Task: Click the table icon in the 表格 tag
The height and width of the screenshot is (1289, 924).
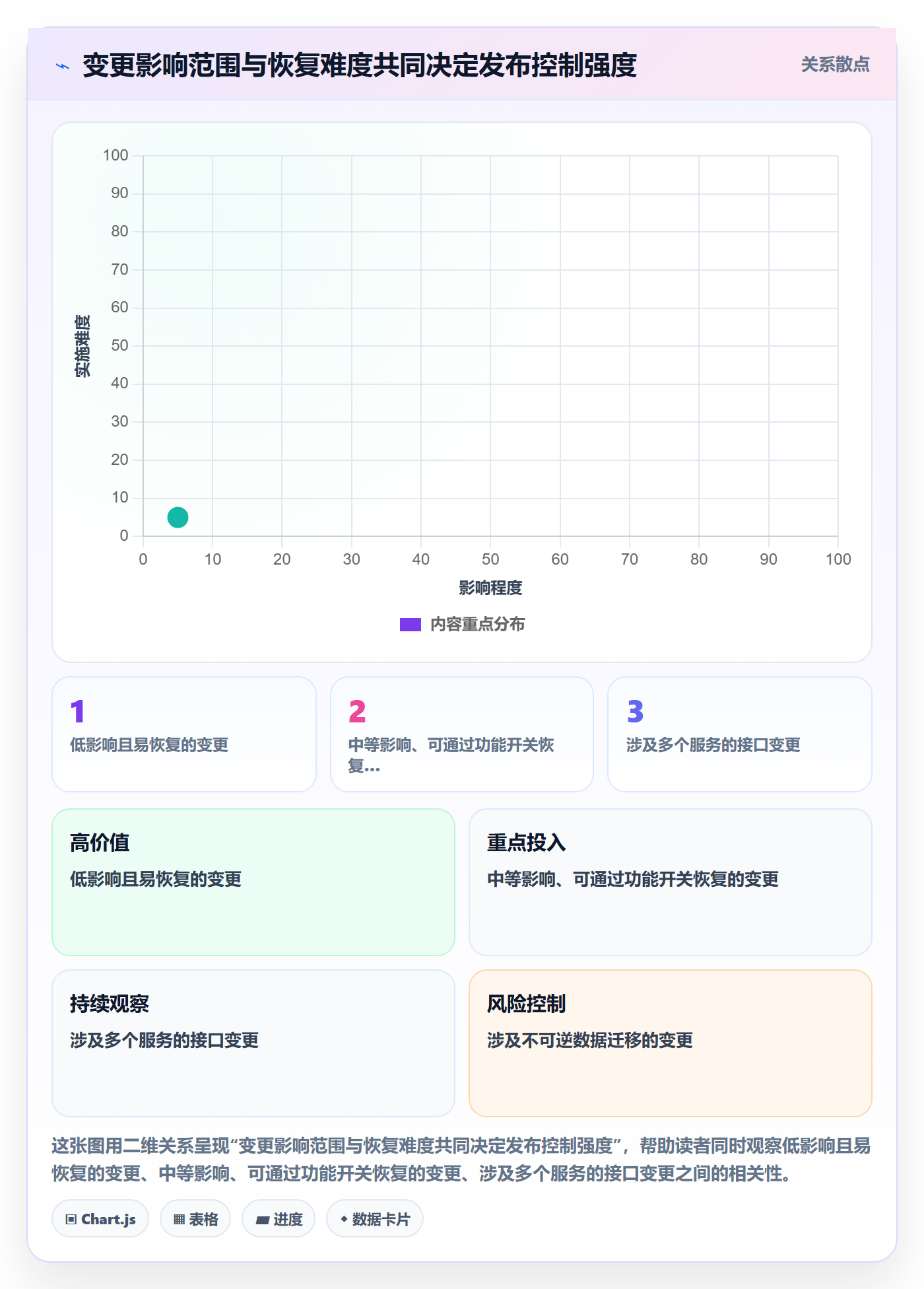Action: (179, 1219)
